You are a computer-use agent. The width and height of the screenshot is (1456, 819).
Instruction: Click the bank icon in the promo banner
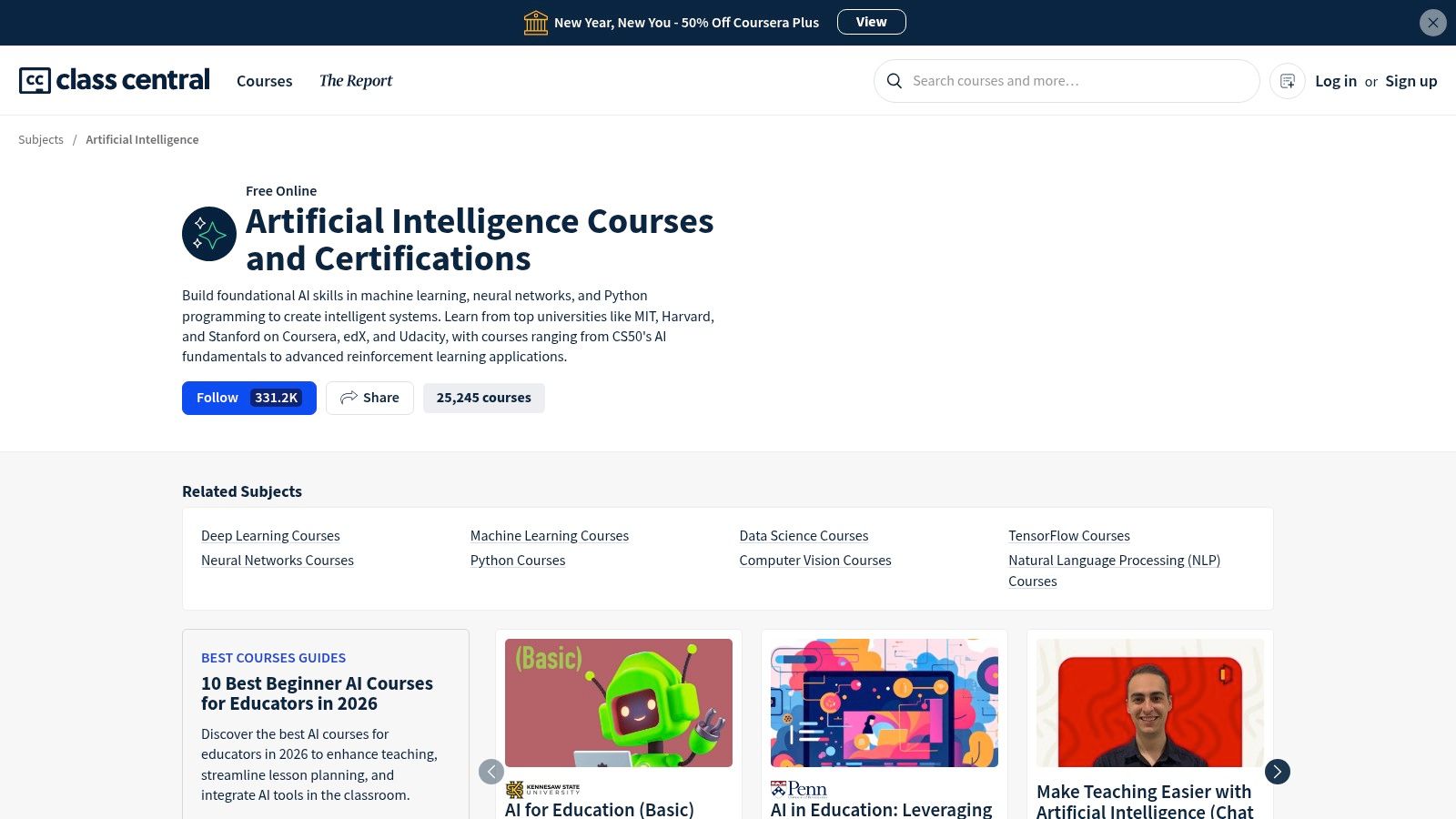[x=536, y=22]
